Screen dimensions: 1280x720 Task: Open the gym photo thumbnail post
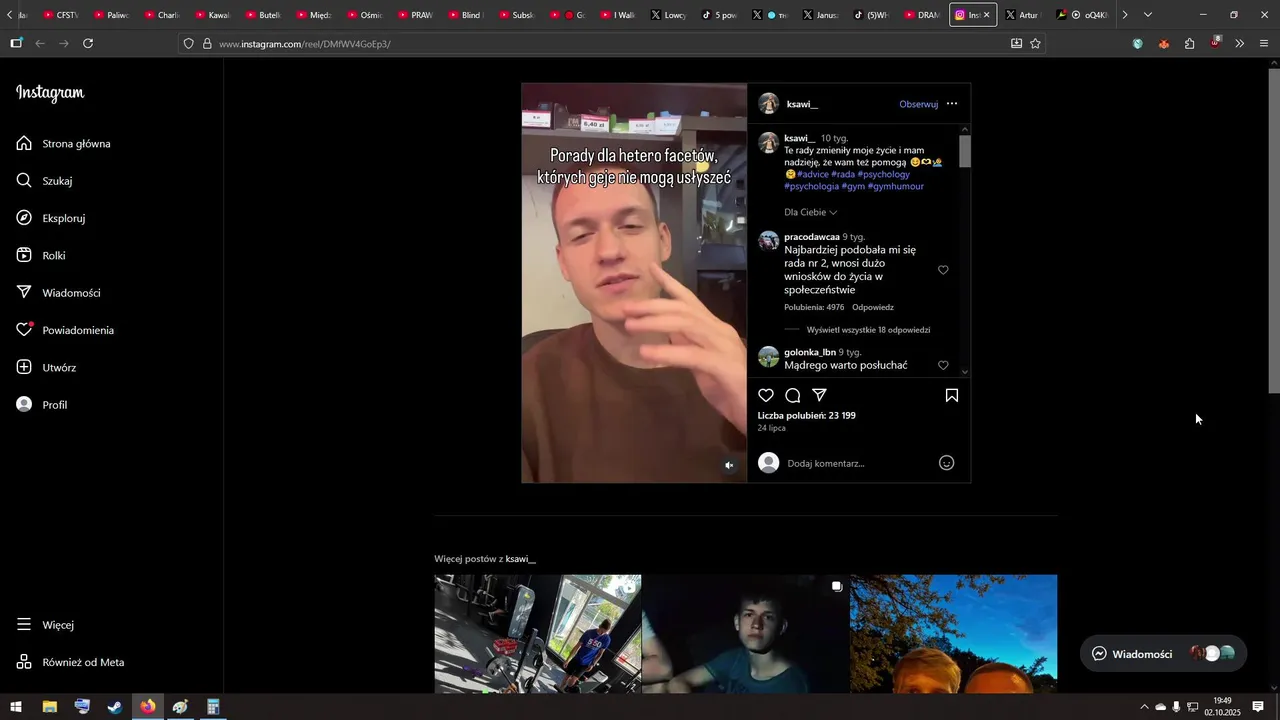[x=537, y=634]
